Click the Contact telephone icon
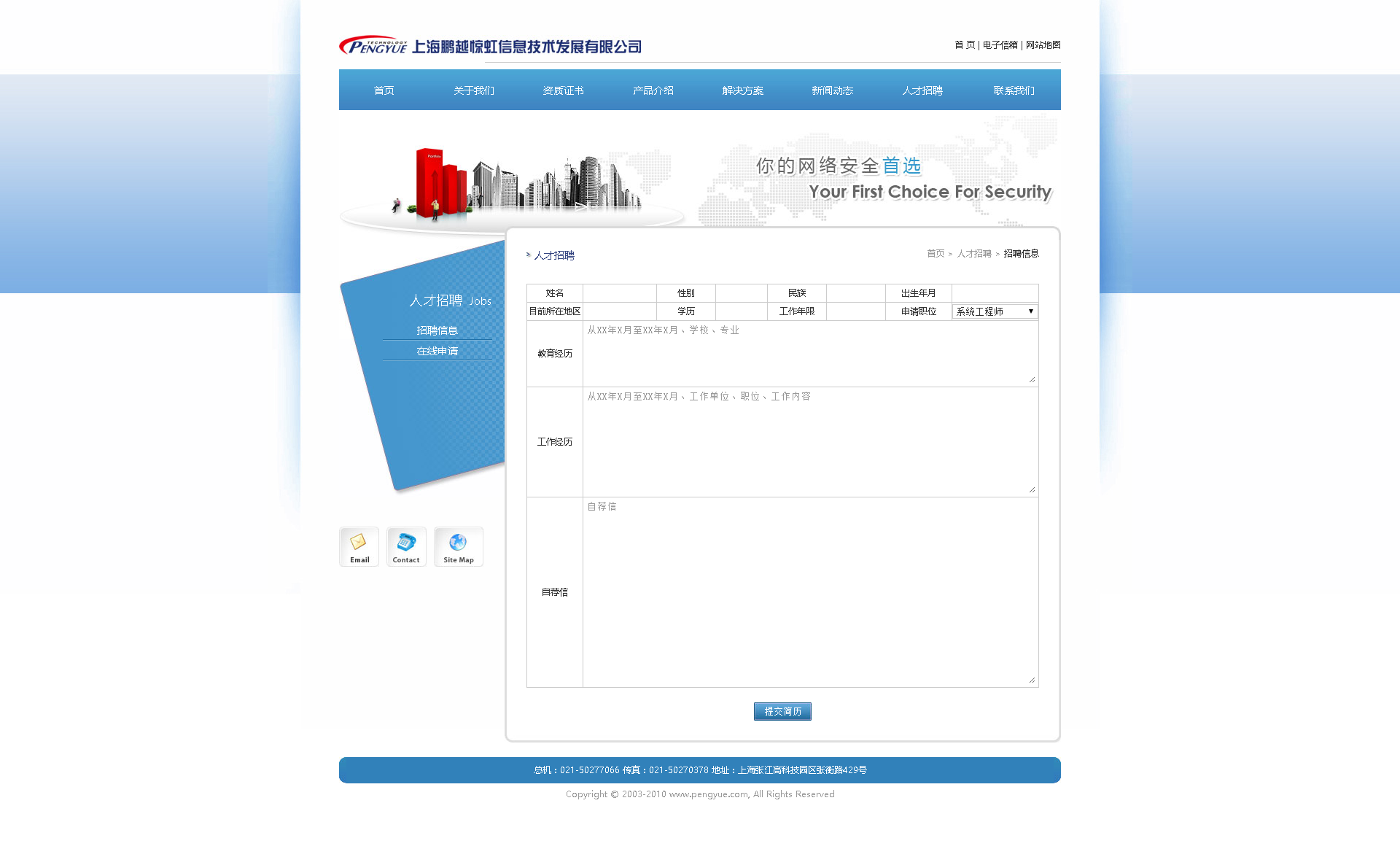Screen dimensions: 1400x849 406,546
